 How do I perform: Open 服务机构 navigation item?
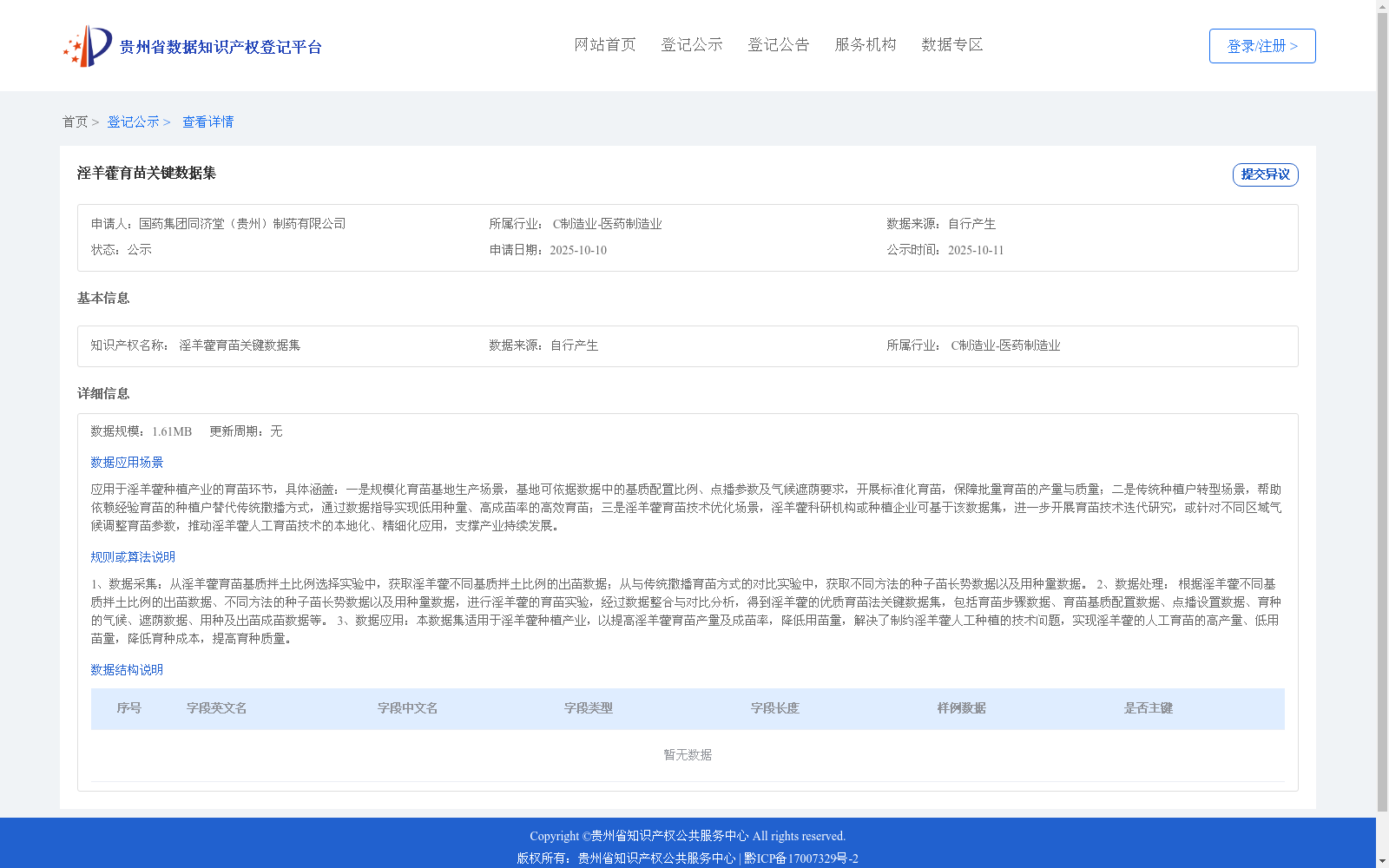click(x=866, y=44)
